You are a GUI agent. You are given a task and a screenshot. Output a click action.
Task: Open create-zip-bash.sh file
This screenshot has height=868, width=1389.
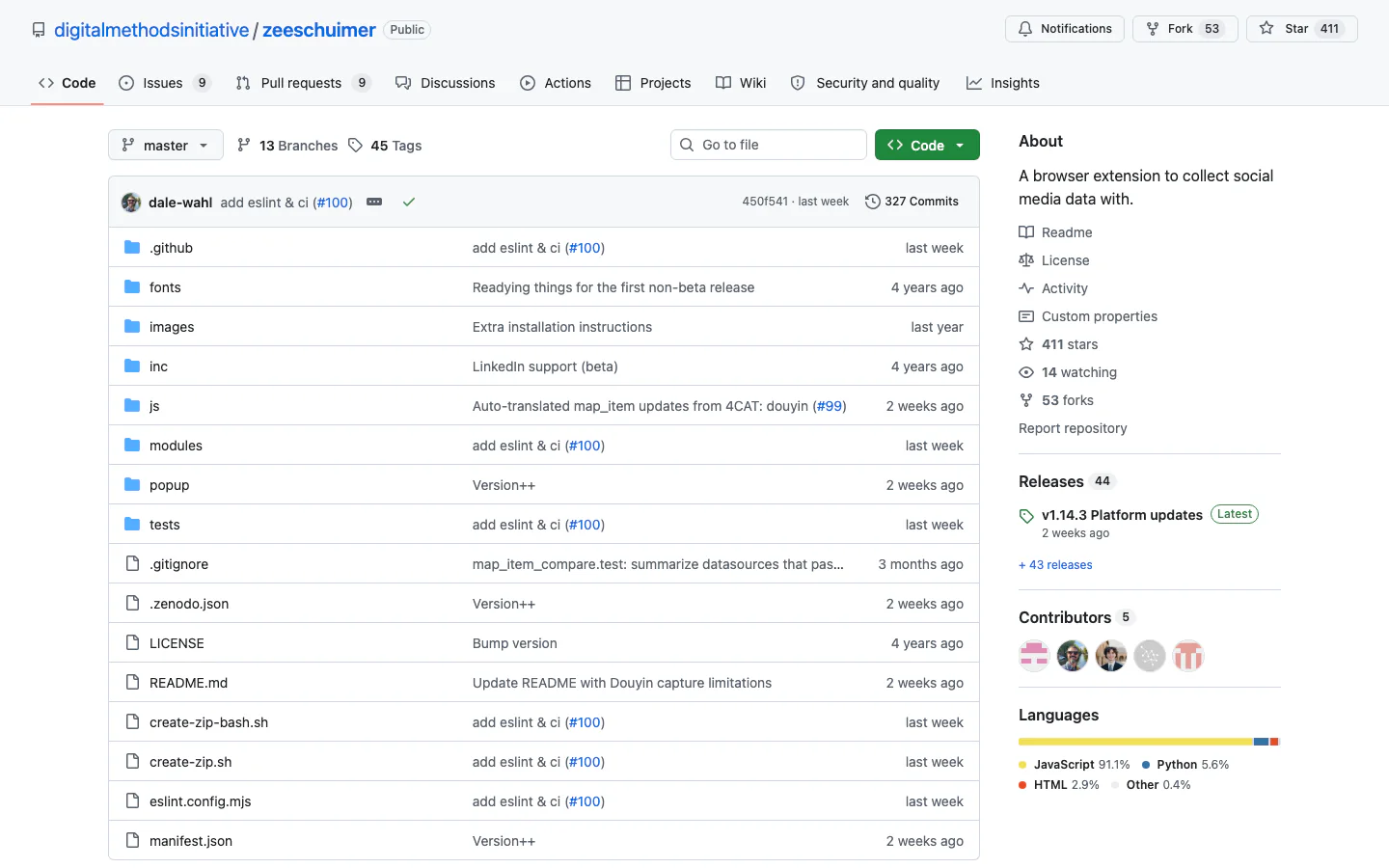(x=208, y=722)
